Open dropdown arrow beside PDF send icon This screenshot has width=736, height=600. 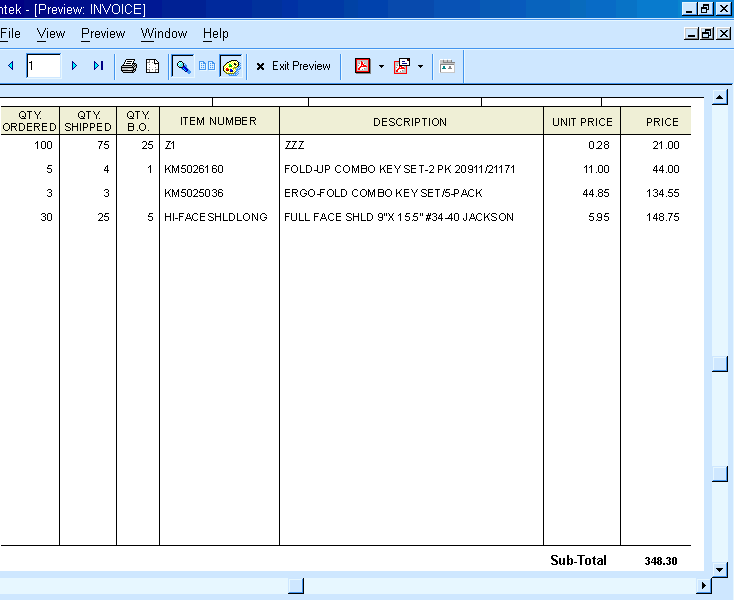[x=421, y=66]
